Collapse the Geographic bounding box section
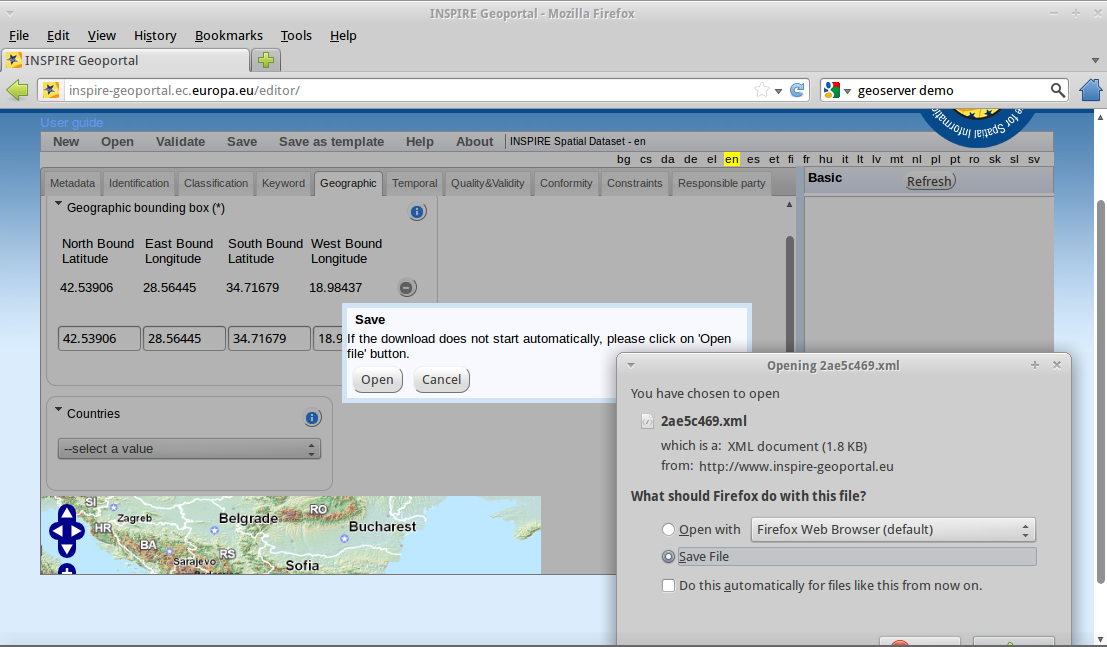 58,205
